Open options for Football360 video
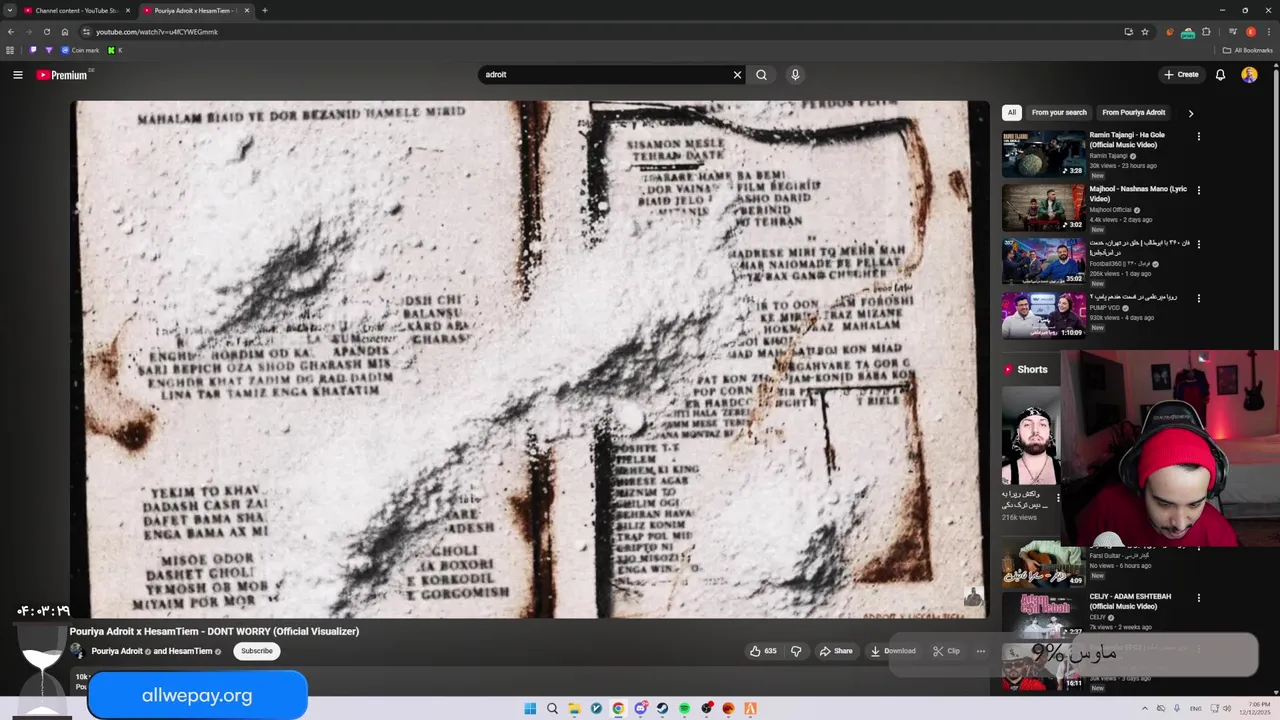Viewport: 1280px width, 720px height. [x=1199, y=244]
